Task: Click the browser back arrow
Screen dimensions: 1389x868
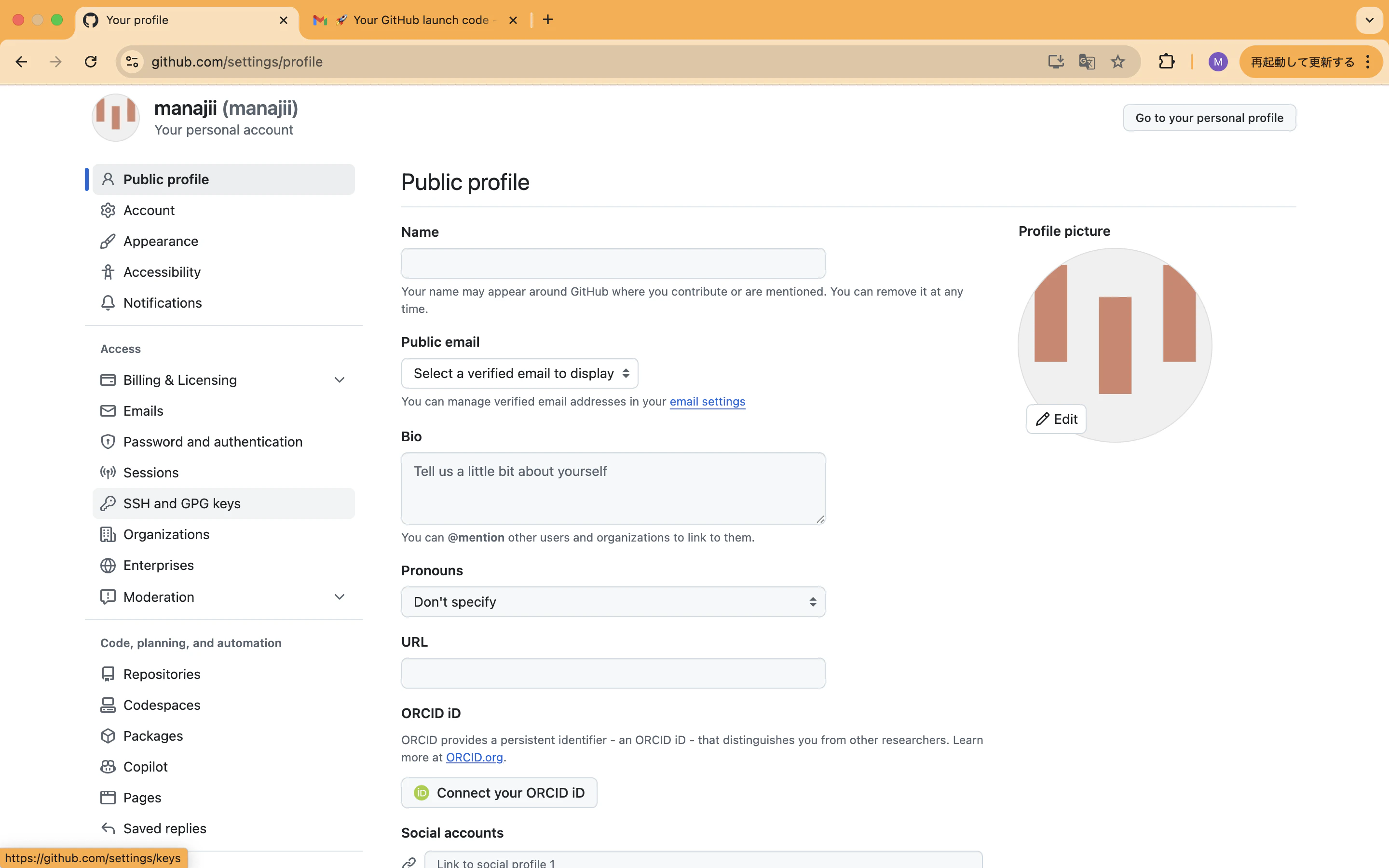Action: pyautogui.click(x=22, y=62)
